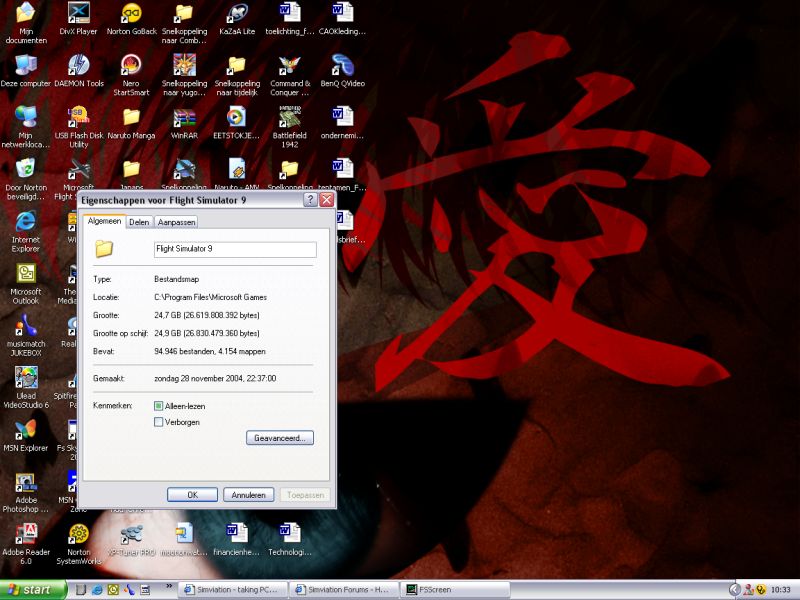Click the Annuleren button
The width and height of the screenshot is (800, 600).
[247, 495]
